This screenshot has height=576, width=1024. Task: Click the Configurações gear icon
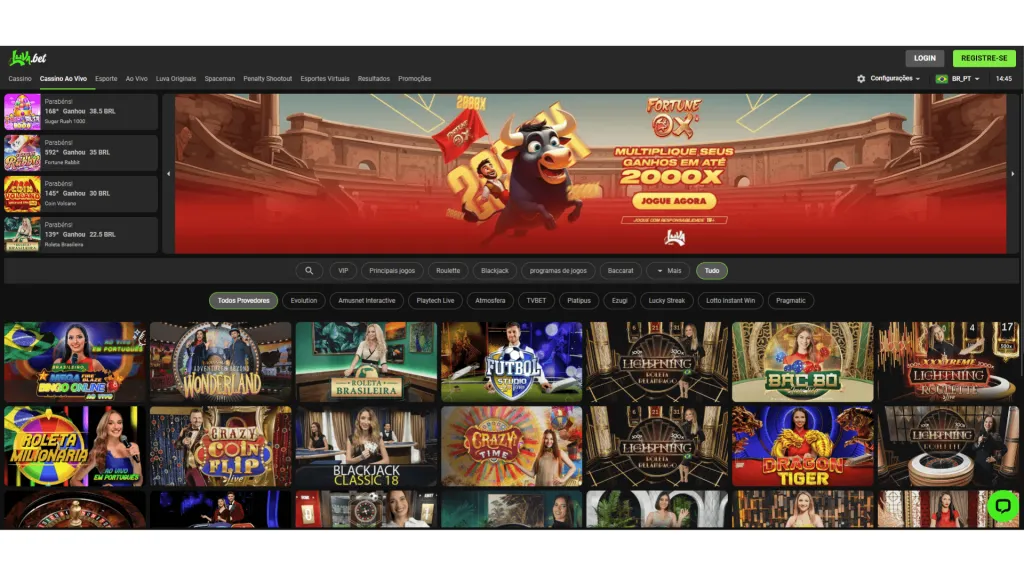click(861, 79)
